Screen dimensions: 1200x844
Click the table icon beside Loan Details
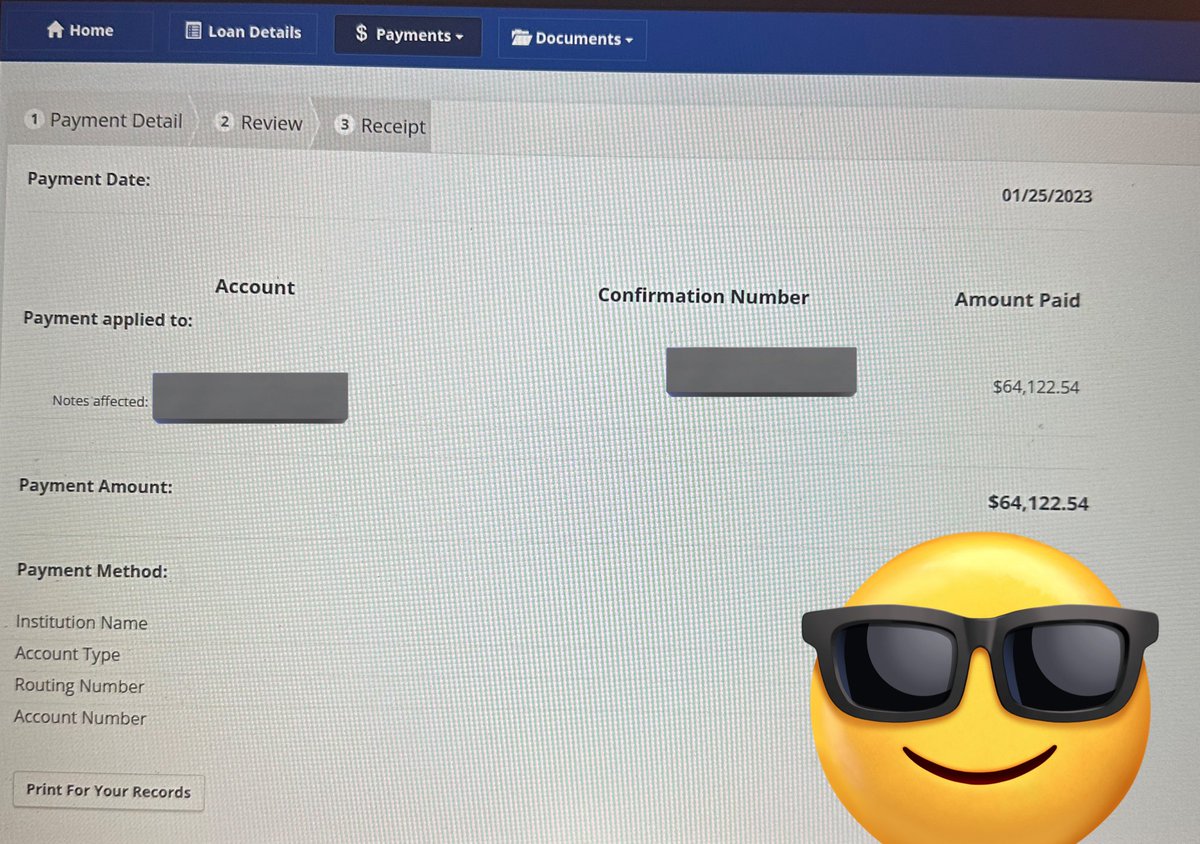coord(194,31)
